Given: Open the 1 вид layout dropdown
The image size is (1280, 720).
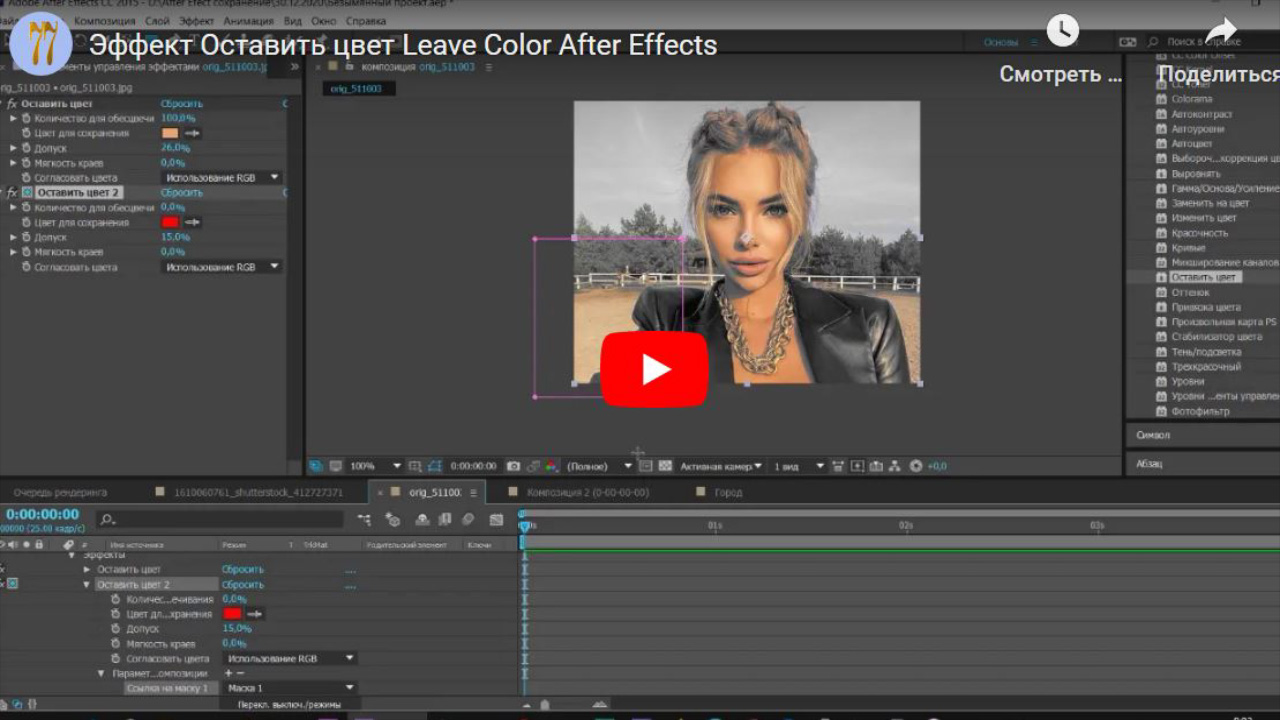Looking at the screenshot, I should [x=799, y=466].
